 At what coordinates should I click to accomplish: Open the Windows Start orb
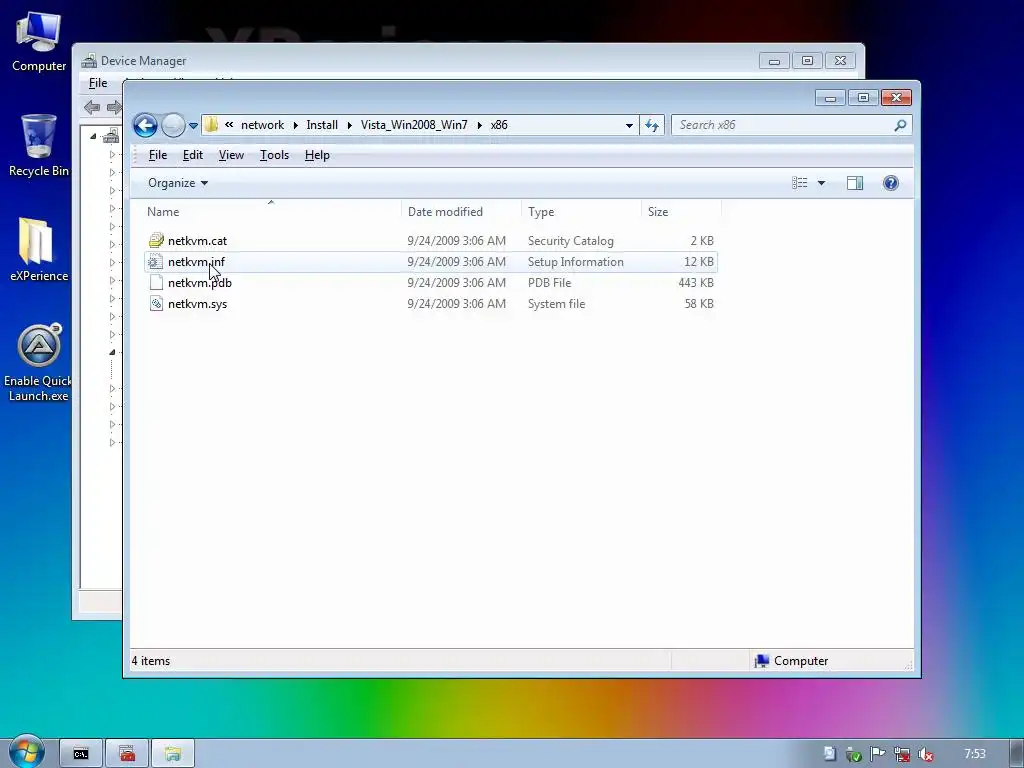[x=27, y=751]
